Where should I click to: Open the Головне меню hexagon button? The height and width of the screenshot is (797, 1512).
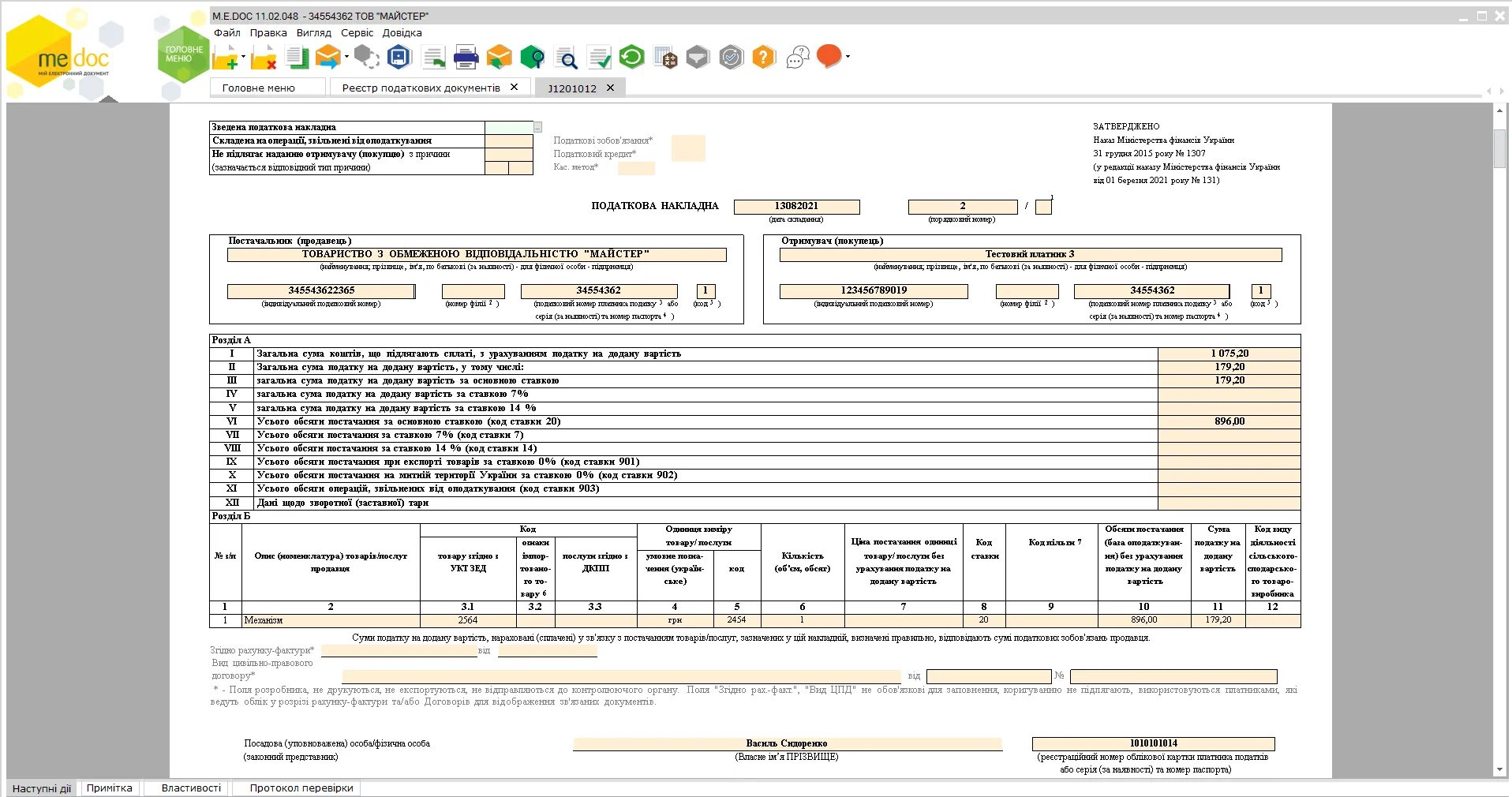click(x=183, y=54)
